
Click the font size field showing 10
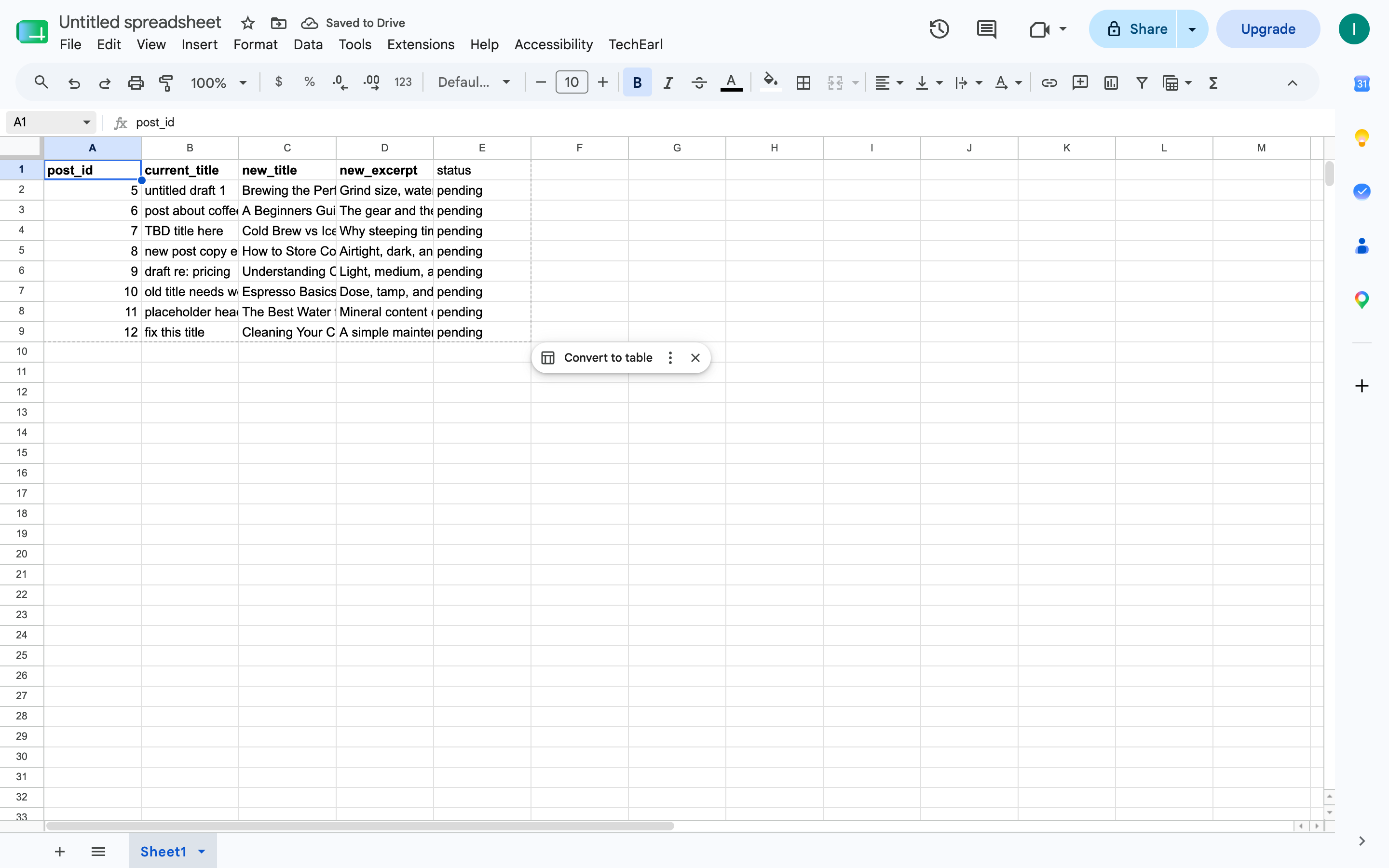[x=571, y=82]
